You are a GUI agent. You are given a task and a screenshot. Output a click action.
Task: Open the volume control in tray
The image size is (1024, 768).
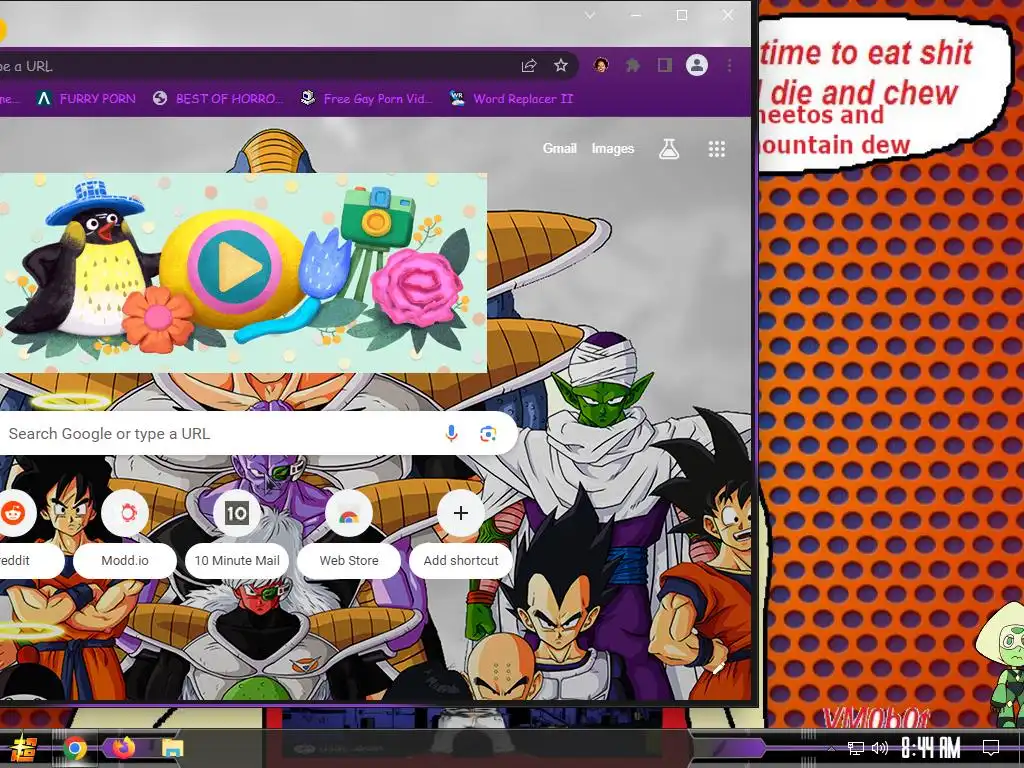[x=880, y=748]
